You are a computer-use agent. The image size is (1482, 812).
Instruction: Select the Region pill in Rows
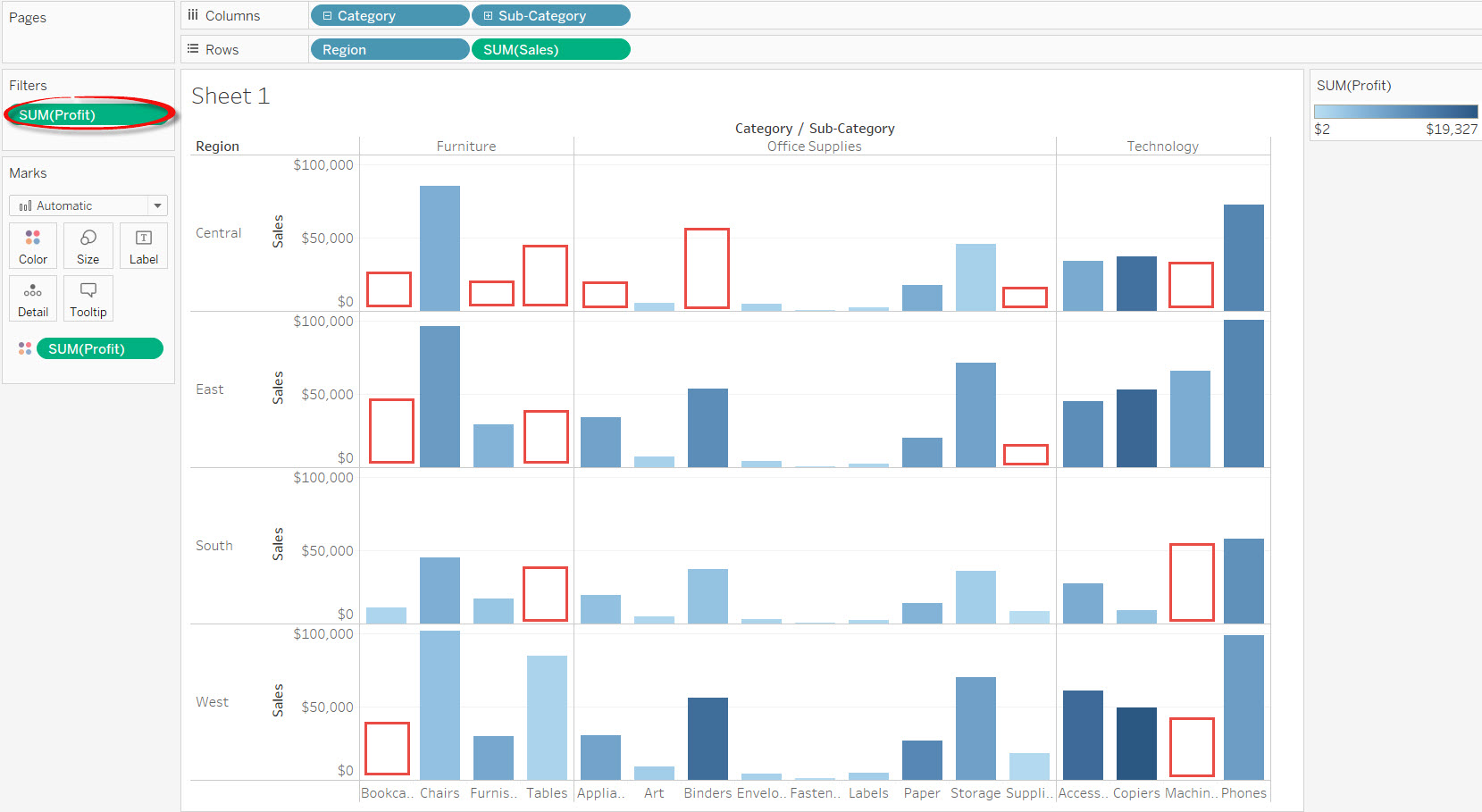(x=389, y=50)
